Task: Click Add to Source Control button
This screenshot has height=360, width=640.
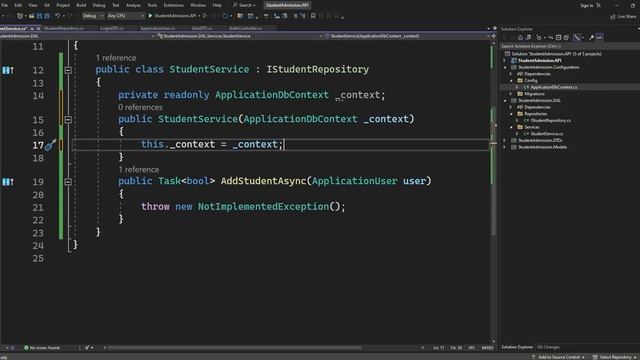Action: tap(559, 357)
